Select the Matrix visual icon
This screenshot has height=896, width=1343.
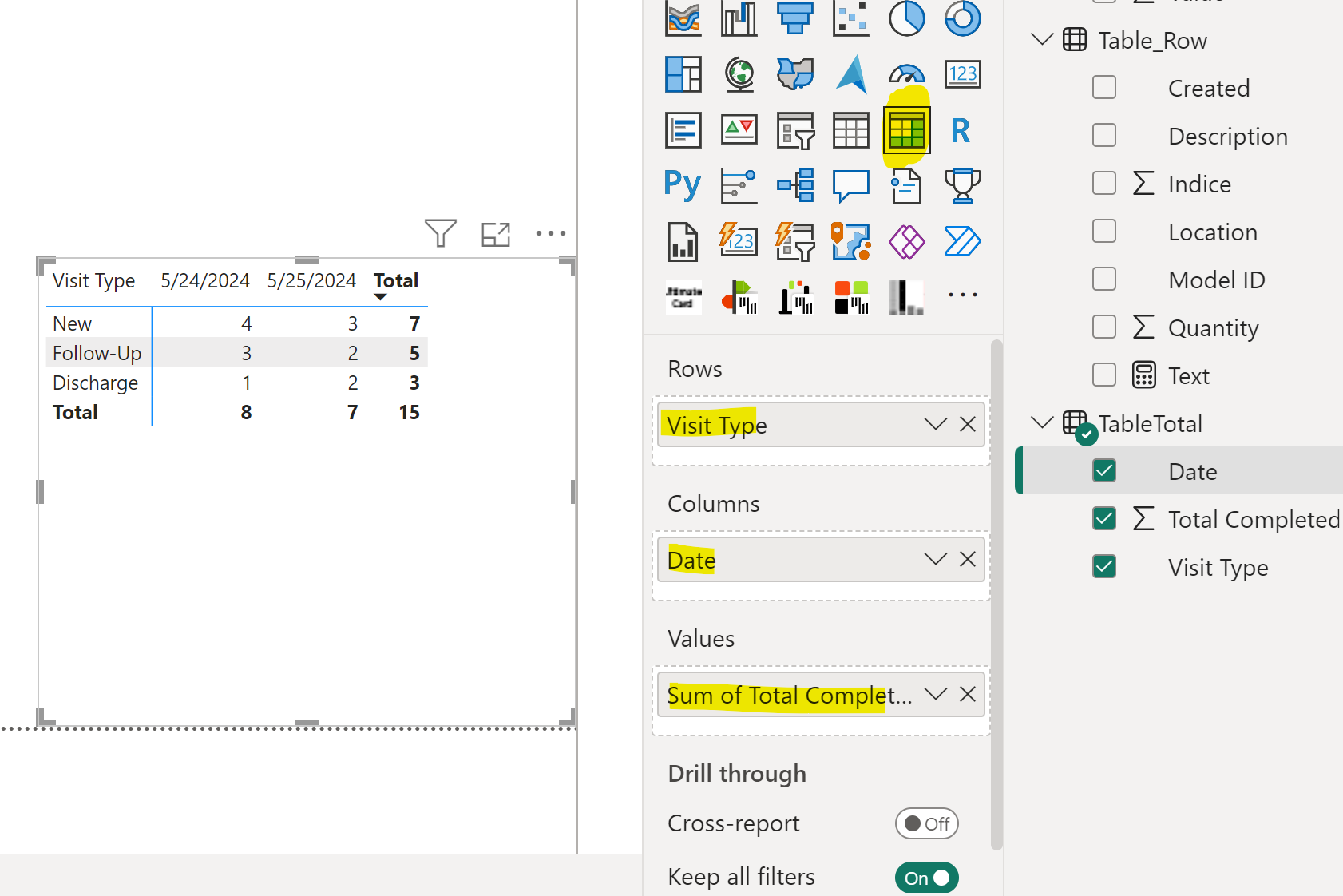point(907,129)
